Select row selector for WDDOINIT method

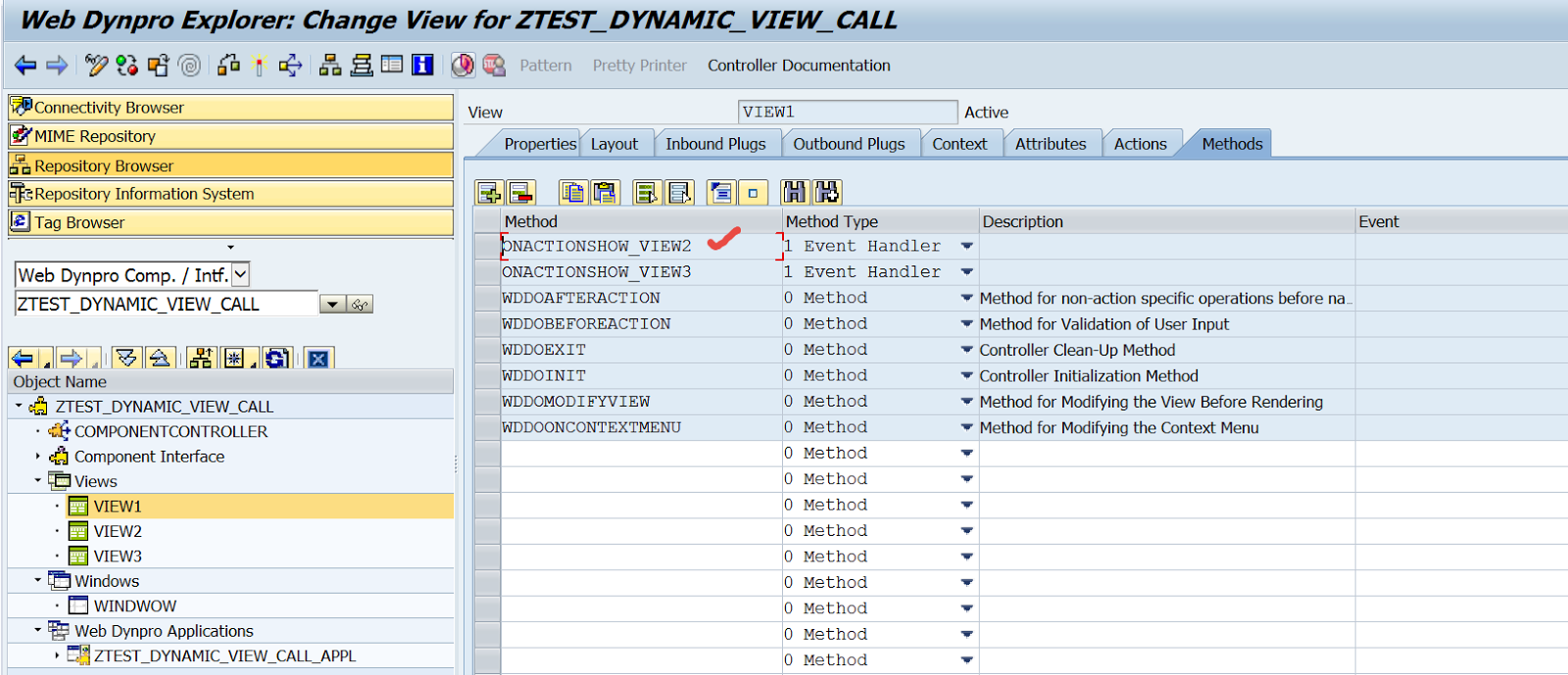point(486,376)
